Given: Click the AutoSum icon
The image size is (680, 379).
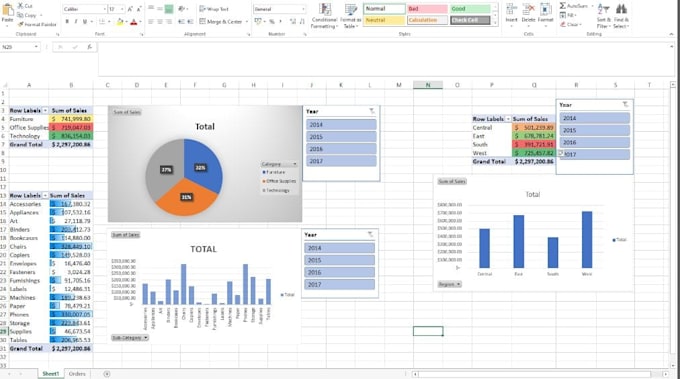Looking at the screenshot, I should (x=562, y=6).
